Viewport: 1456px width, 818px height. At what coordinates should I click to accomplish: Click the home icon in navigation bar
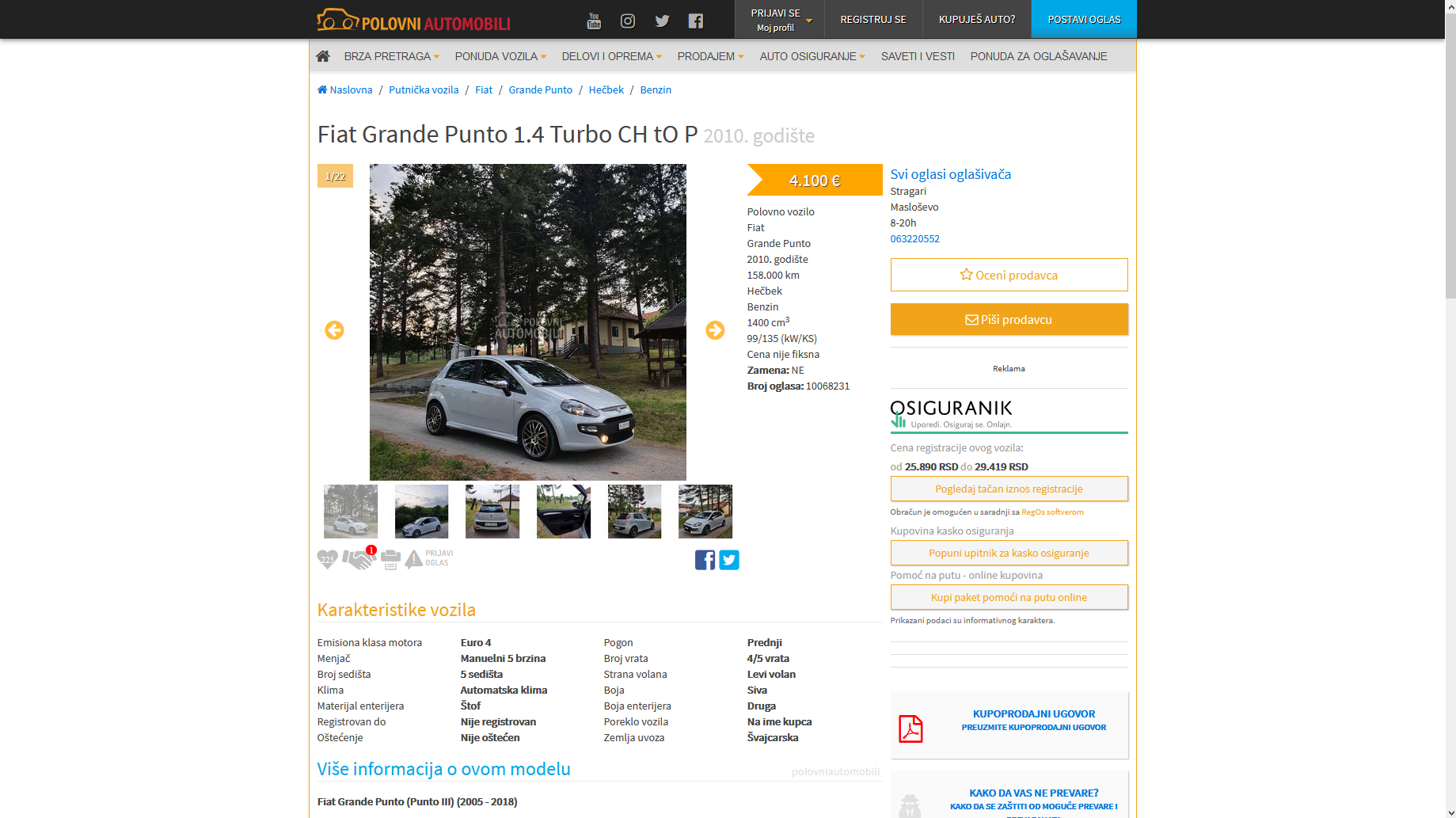[323, 56]
